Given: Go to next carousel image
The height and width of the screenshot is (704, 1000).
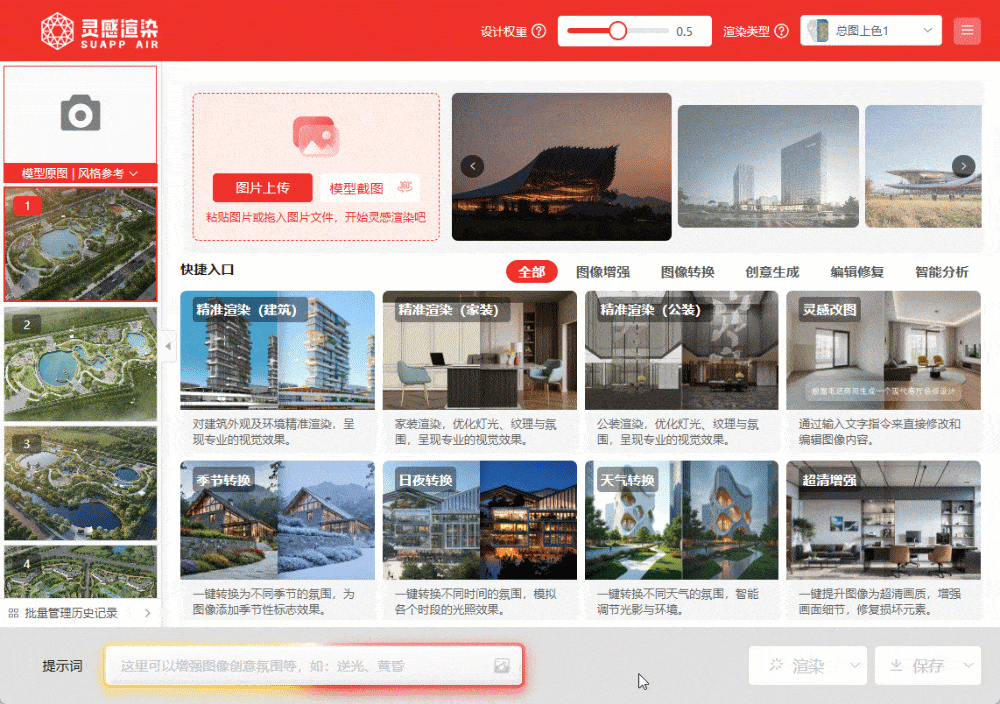Looking at the screenshot, I should click(963, 166).
